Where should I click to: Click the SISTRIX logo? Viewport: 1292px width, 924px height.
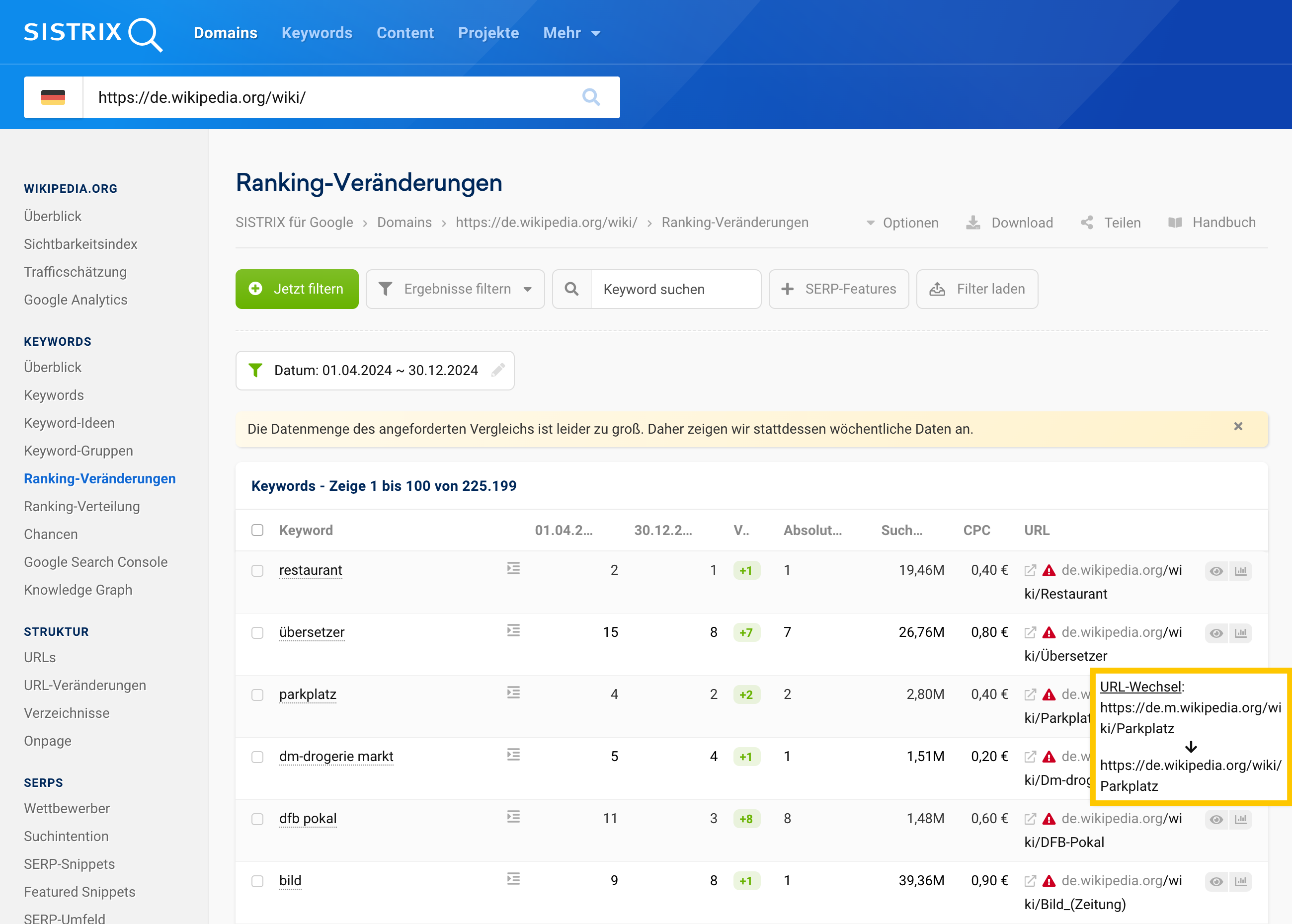(93, 34)
